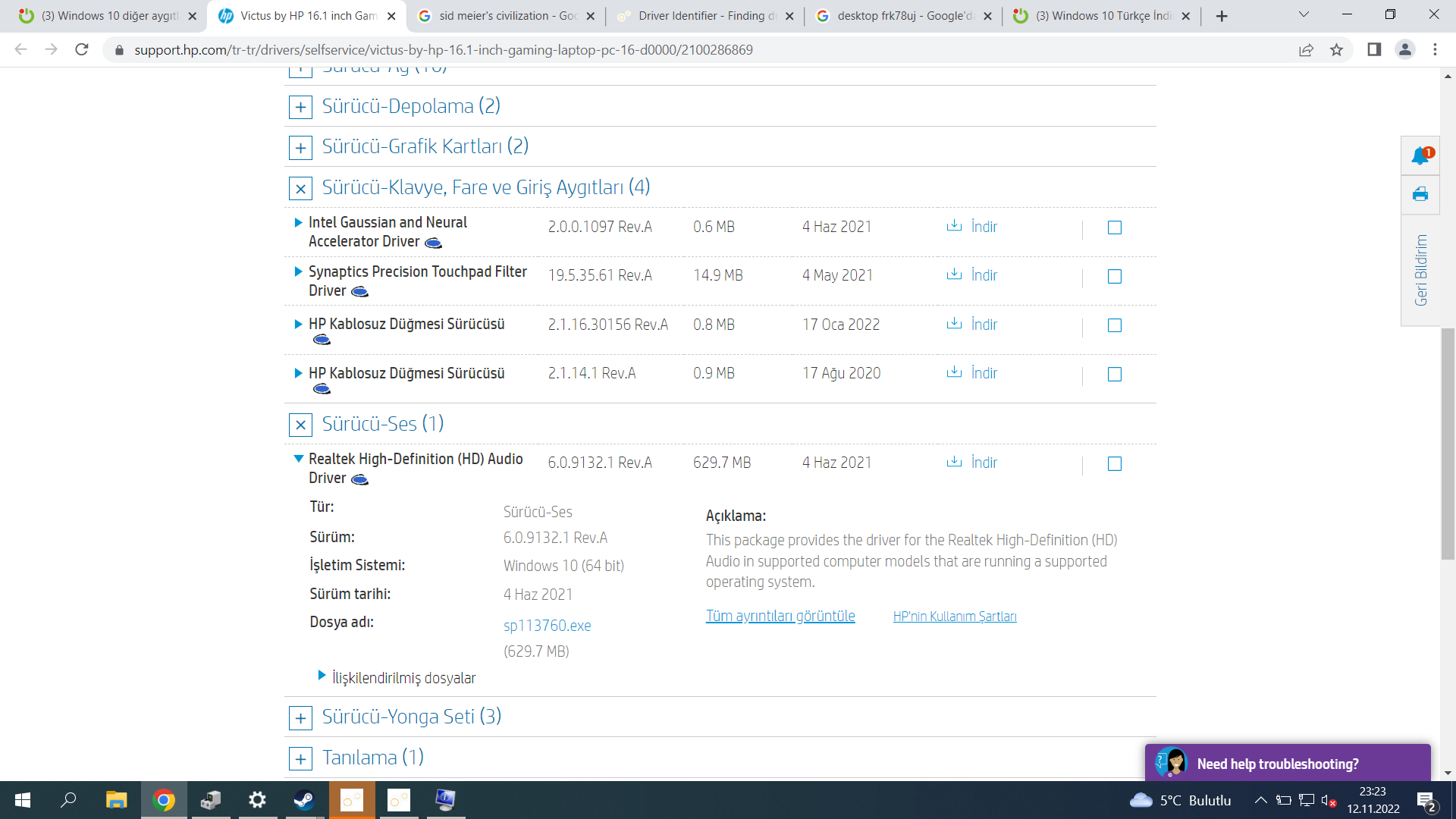The image size is (1456, 819).
Task: Click download icon for Realtek Audio Driver
Action: tap(954, 462)
